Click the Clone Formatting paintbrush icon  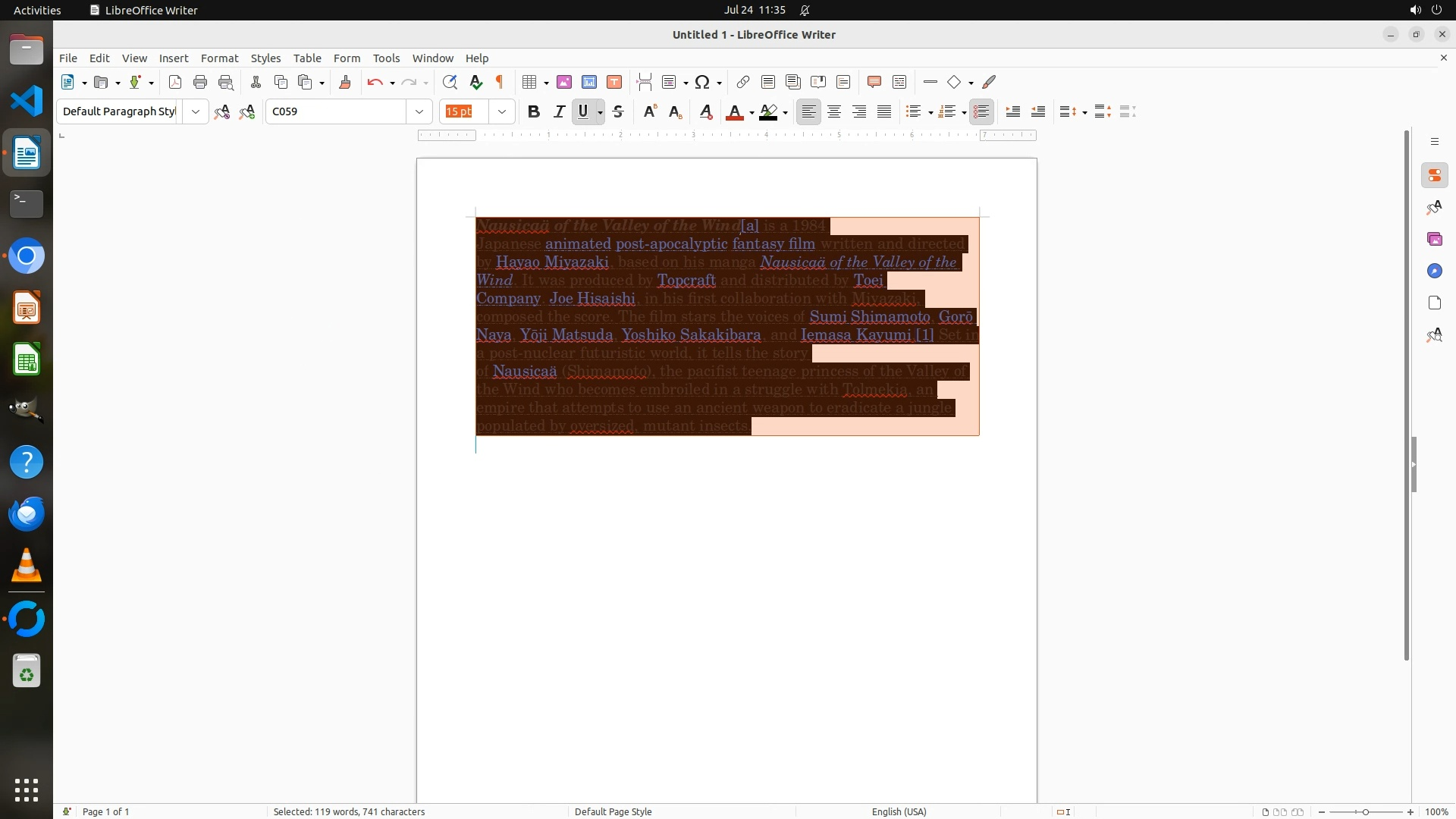click(345, 82)
